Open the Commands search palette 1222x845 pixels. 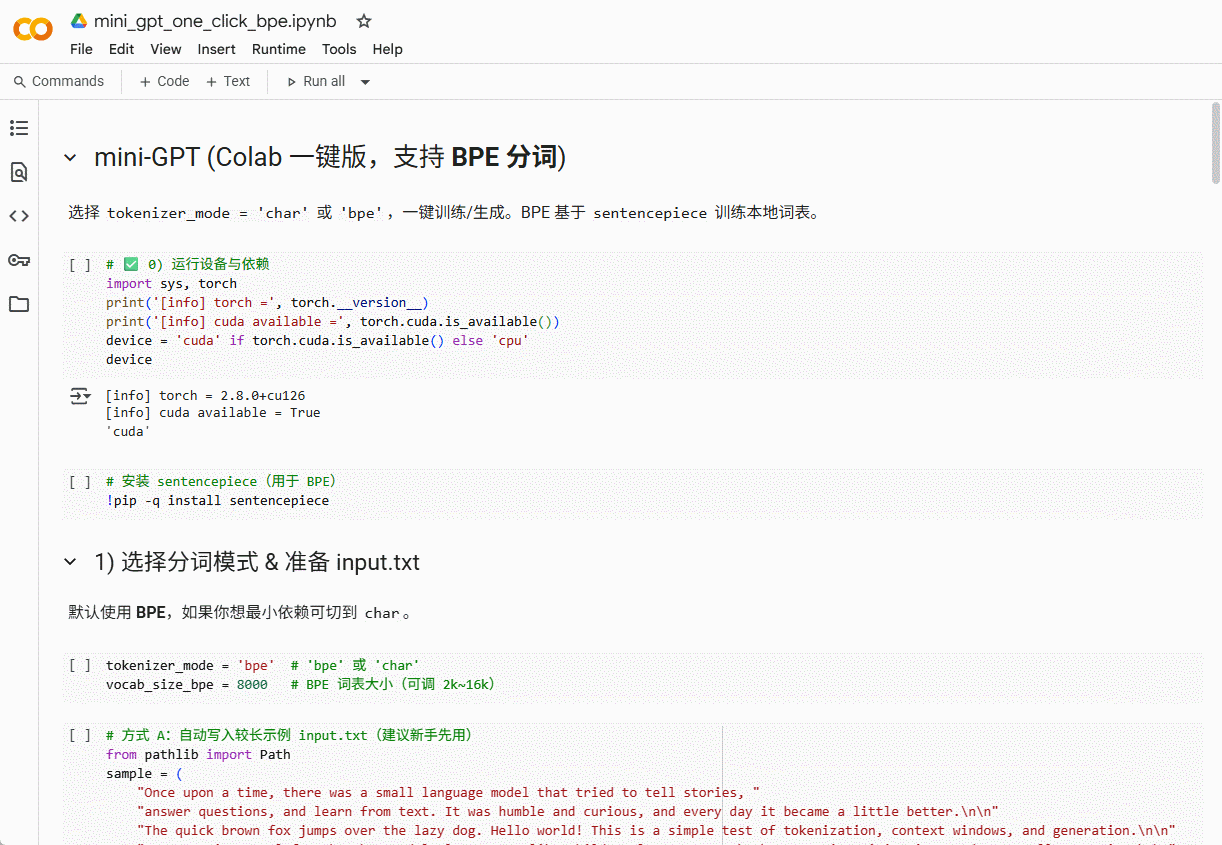point(59,82)
